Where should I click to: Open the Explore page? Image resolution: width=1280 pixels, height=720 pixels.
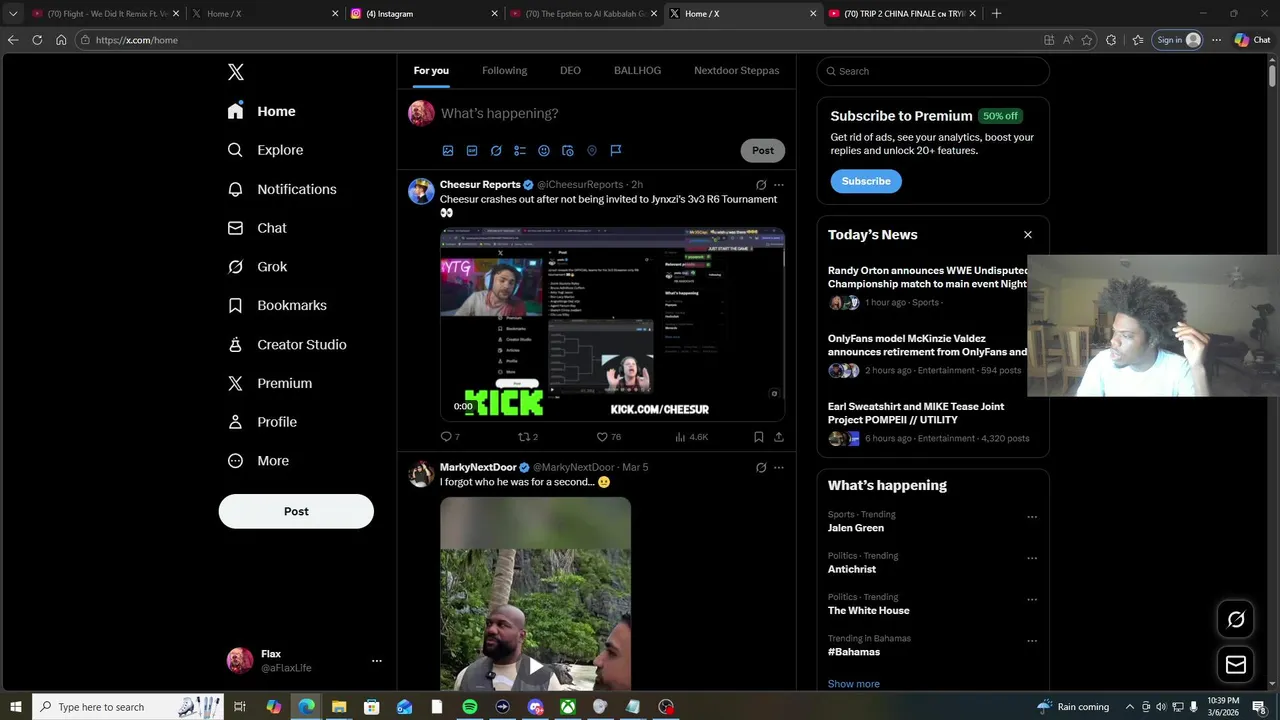pyautogui.click(x=265, y=150)
